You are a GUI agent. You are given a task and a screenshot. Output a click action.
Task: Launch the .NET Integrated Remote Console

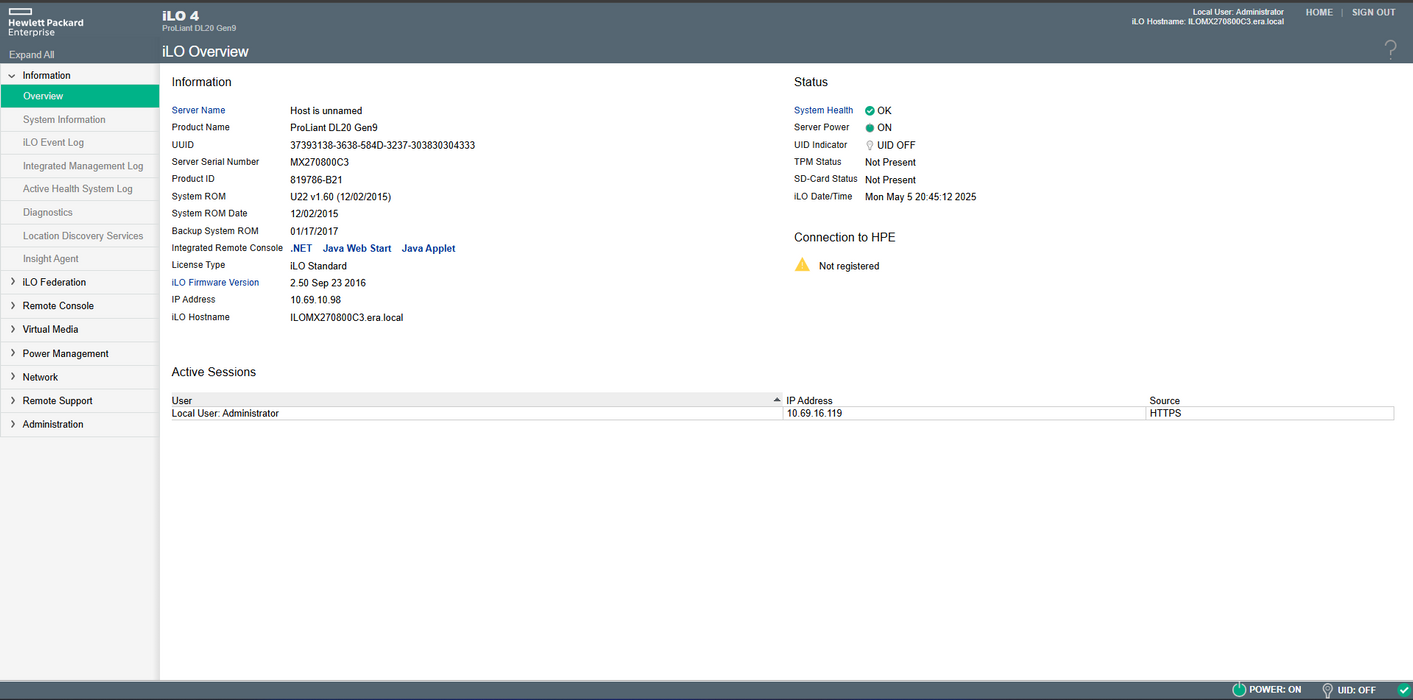(x=301, y=248)
